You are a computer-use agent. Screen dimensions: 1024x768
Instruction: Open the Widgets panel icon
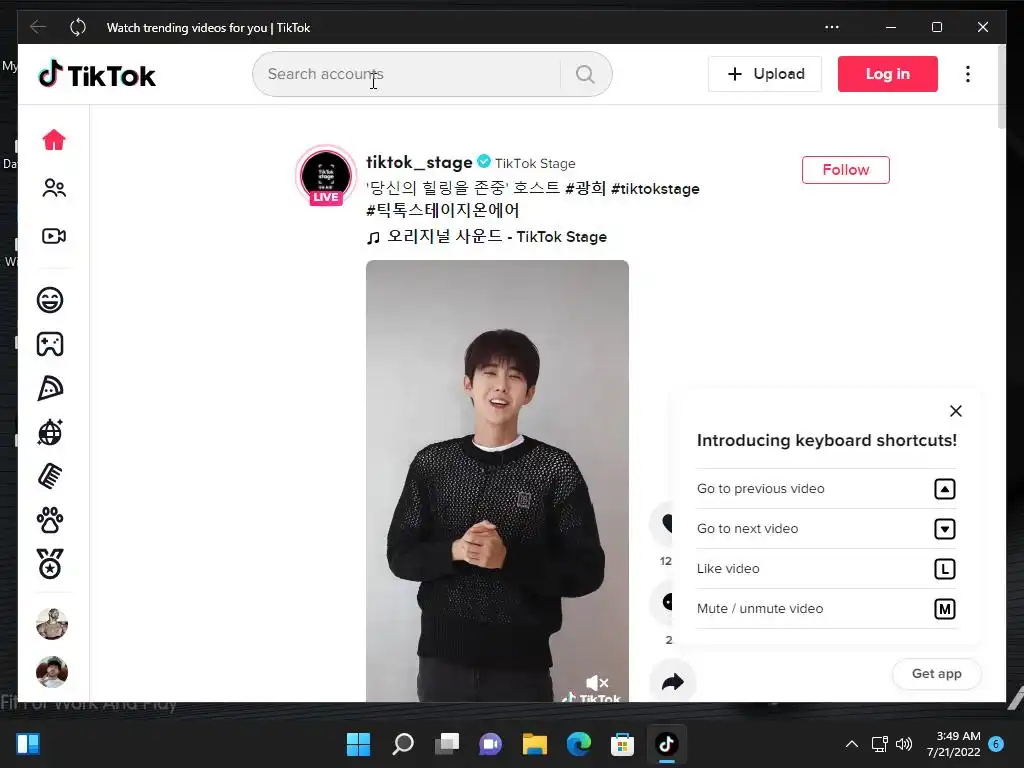point(28,744)
